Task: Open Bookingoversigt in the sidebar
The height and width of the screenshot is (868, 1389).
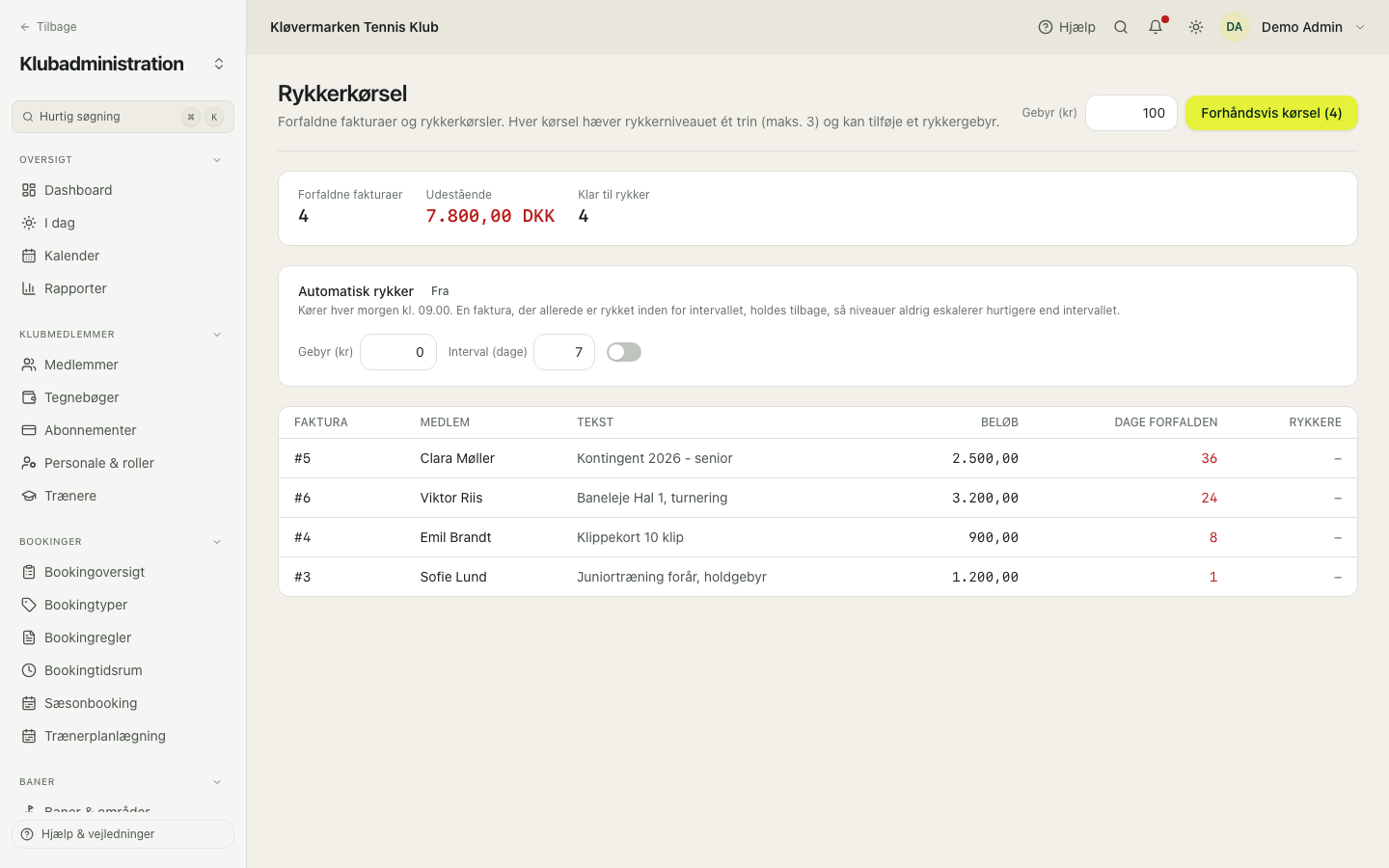Action: tap(123, 572)
